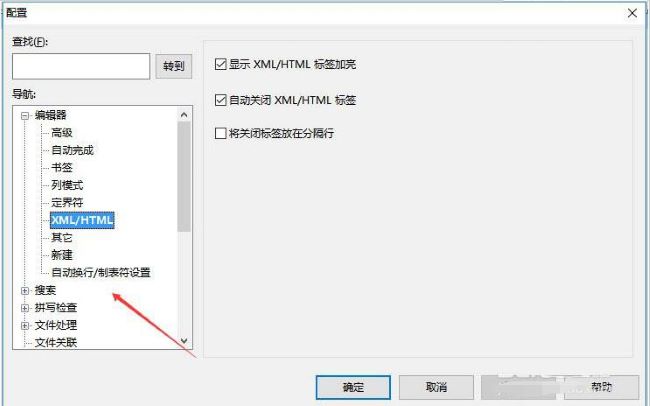This screenshot has height=406, width=650.
Task: Toggle 自动关闭 XML/HTML 标签 checkbox
Action: click(x=221, y=100)
